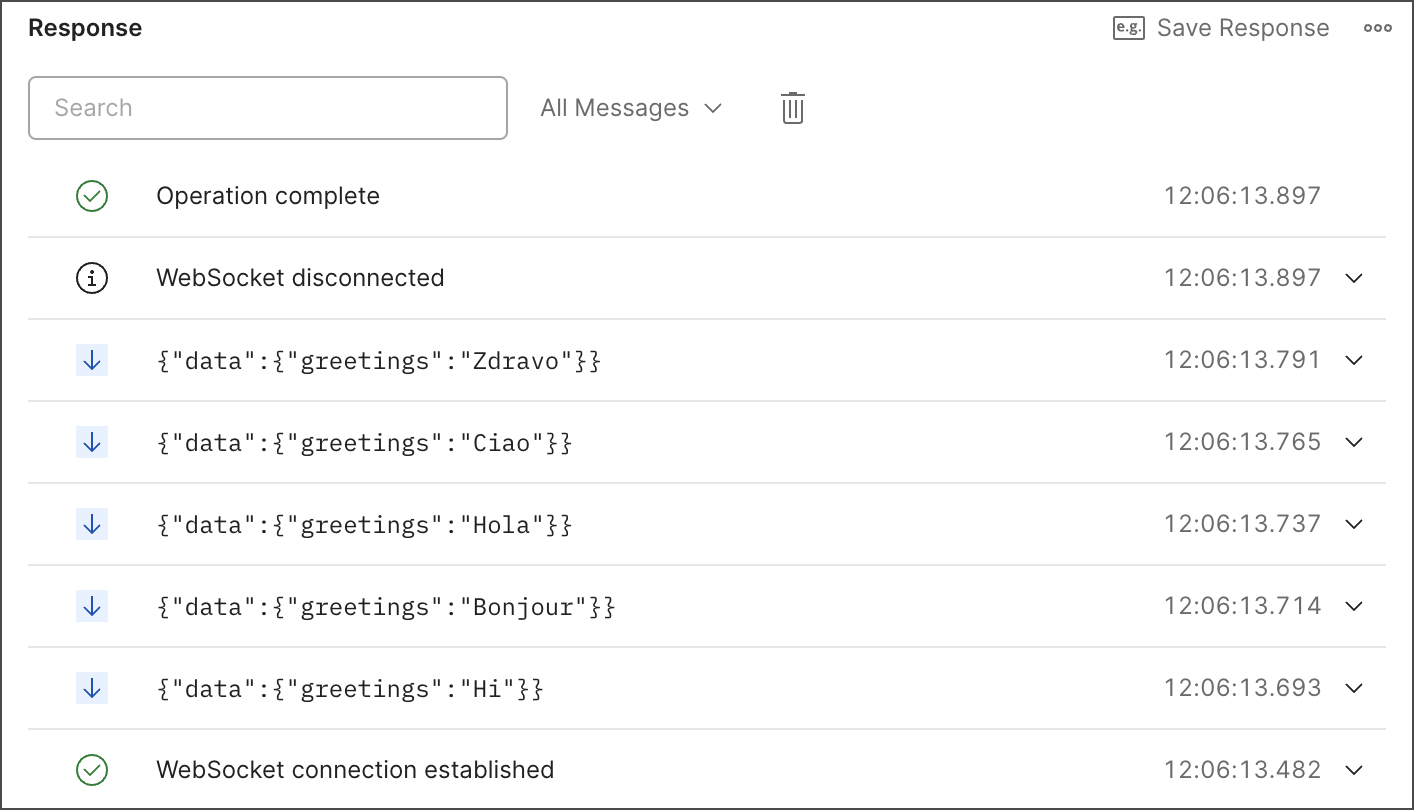Click the Save Response e.g. icon

[x=1128, y=28]
